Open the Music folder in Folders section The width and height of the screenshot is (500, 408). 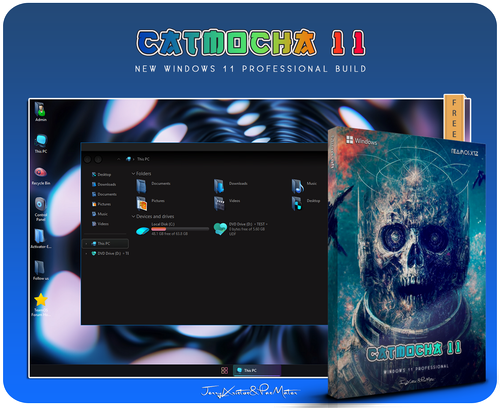[x=304, y=185]
